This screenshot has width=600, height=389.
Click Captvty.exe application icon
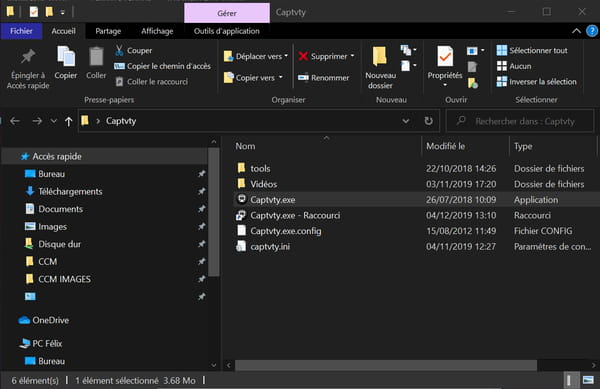coord(241,199)
